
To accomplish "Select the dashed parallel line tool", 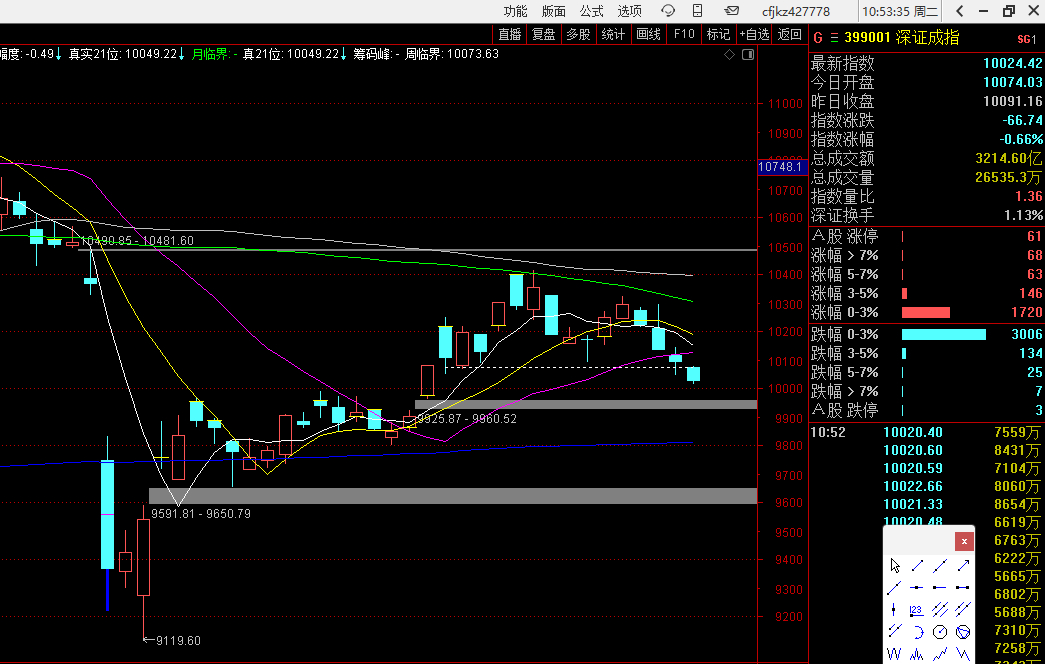I will click(894, 631).
